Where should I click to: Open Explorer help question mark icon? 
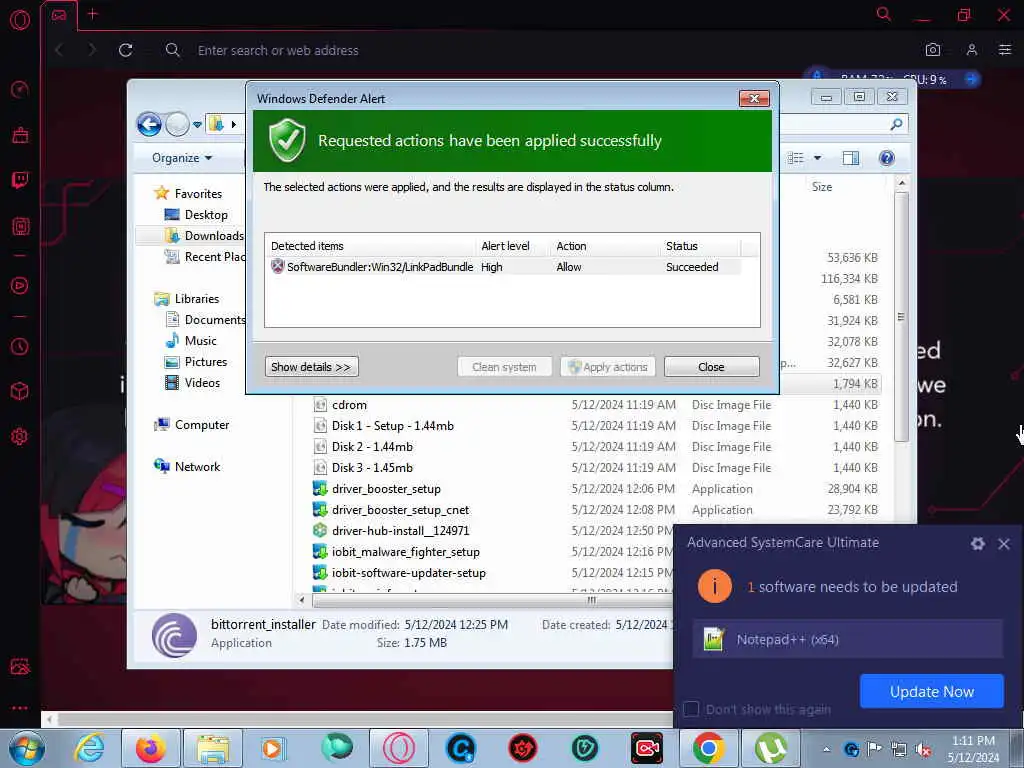point(887,158)
